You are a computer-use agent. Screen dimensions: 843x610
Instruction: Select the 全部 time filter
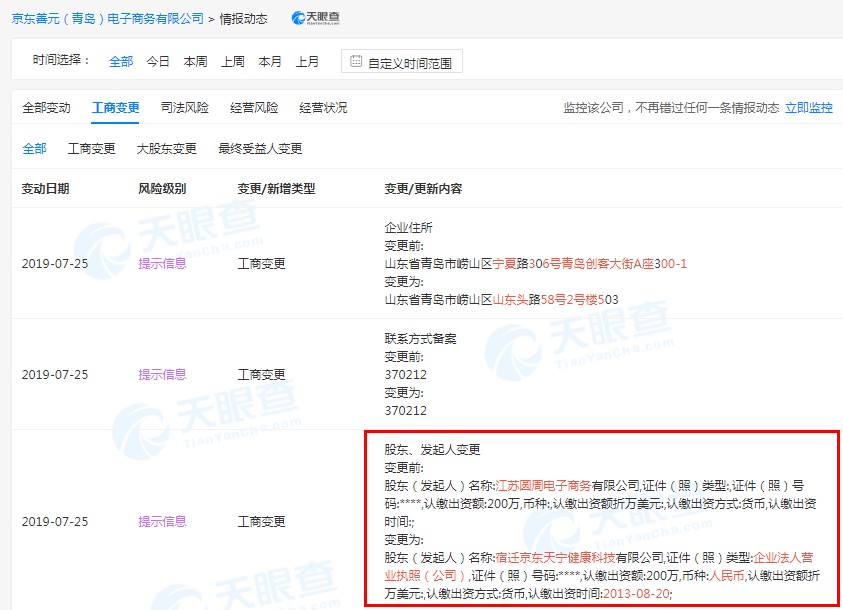tap(121, 61)
